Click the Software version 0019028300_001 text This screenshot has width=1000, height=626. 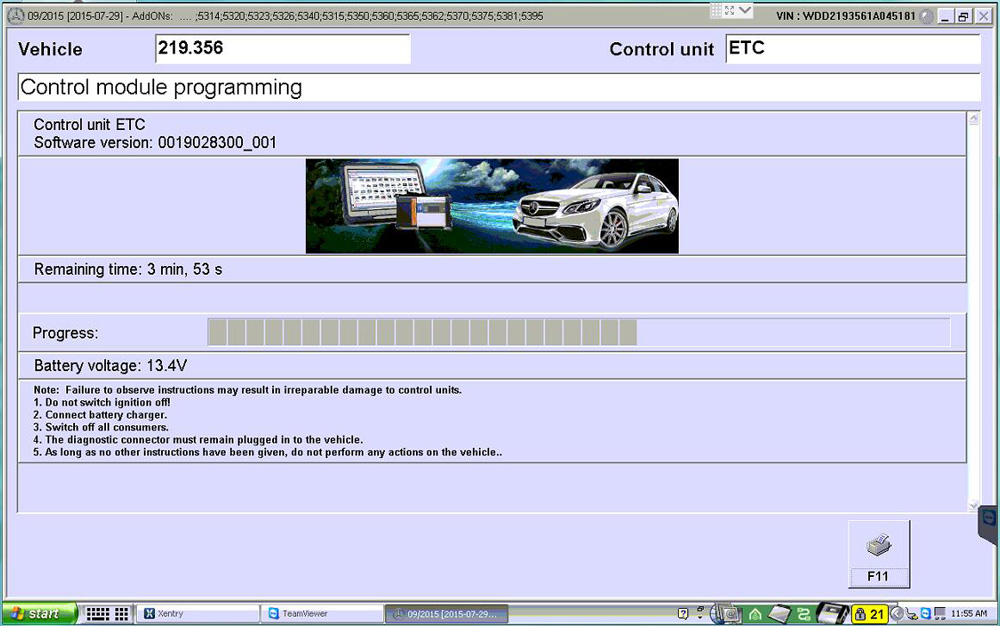coord(155,143)
